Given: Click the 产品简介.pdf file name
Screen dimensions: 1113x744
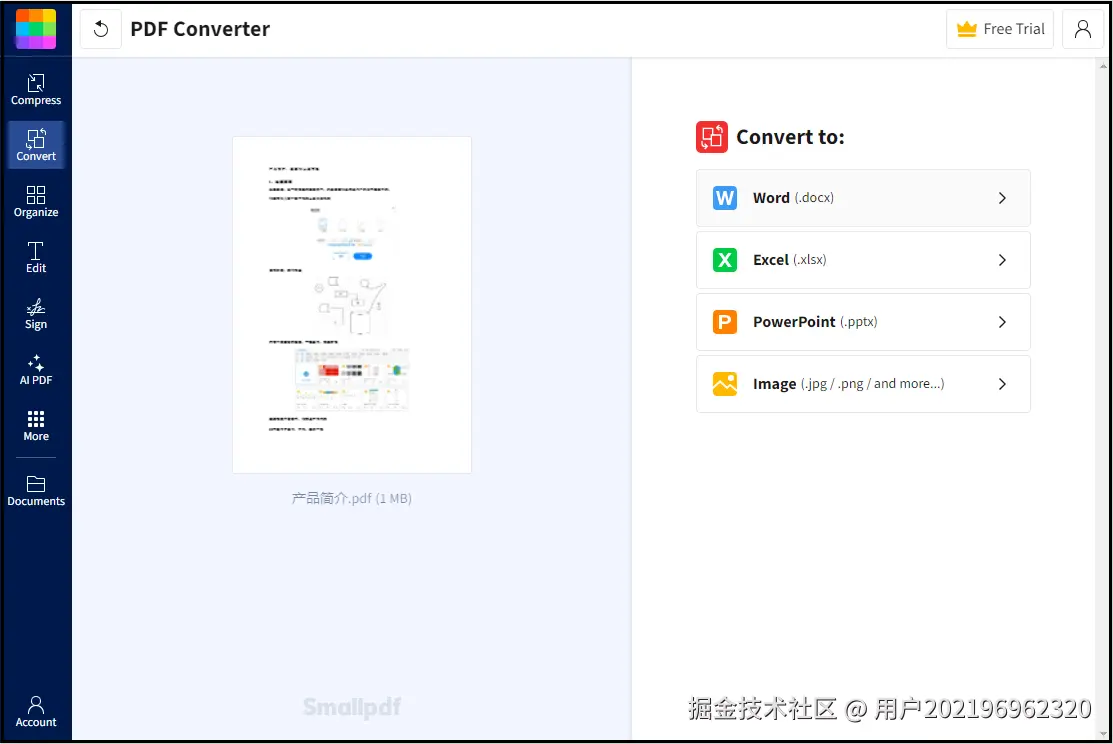Looking at the screenshot, I should [x=351, y=498].
